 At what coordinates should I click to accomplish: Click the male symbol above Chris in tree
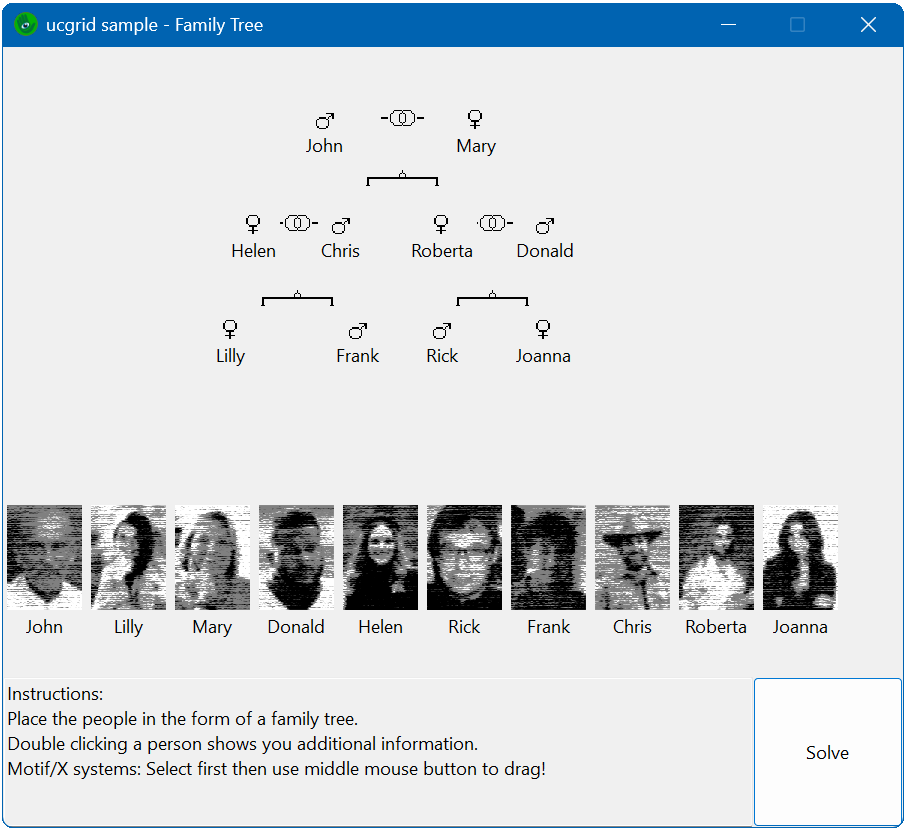(x=341, y=225)
